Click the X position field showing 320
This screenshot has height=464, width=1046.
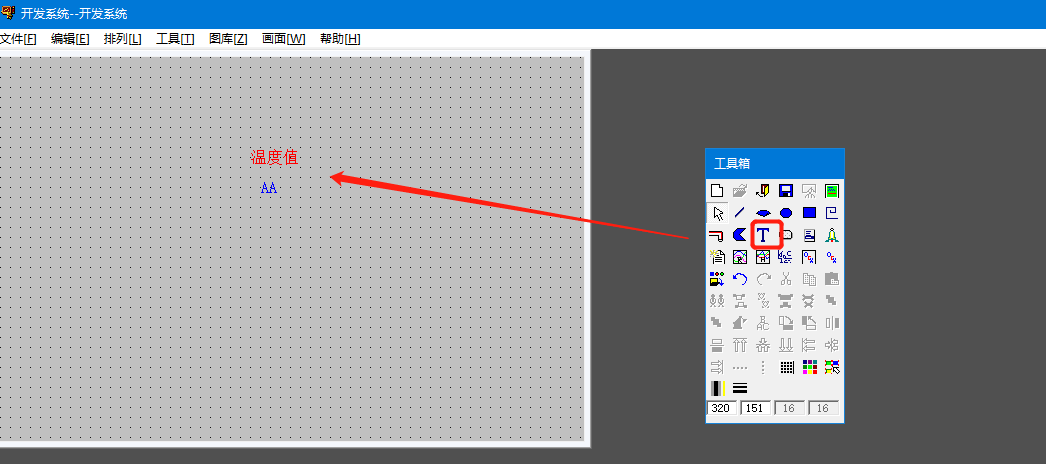[722, 408]
